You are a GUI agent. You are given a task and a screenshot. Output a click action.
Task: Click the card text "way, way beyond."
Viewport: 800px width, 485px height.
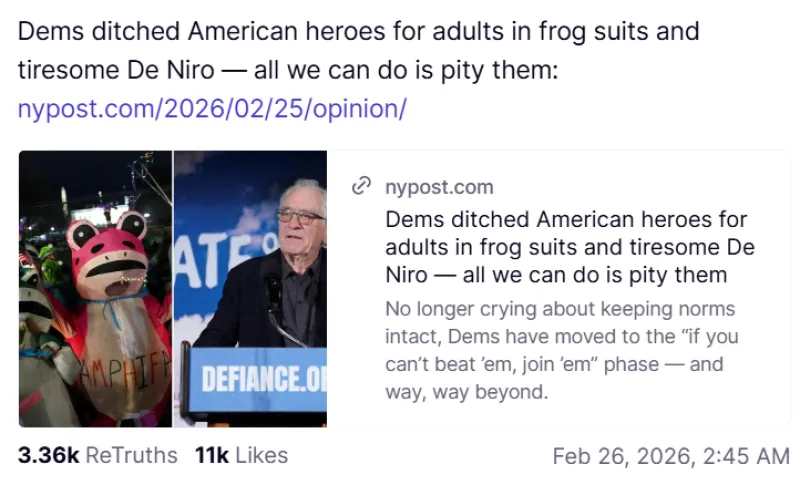[467, 392]
